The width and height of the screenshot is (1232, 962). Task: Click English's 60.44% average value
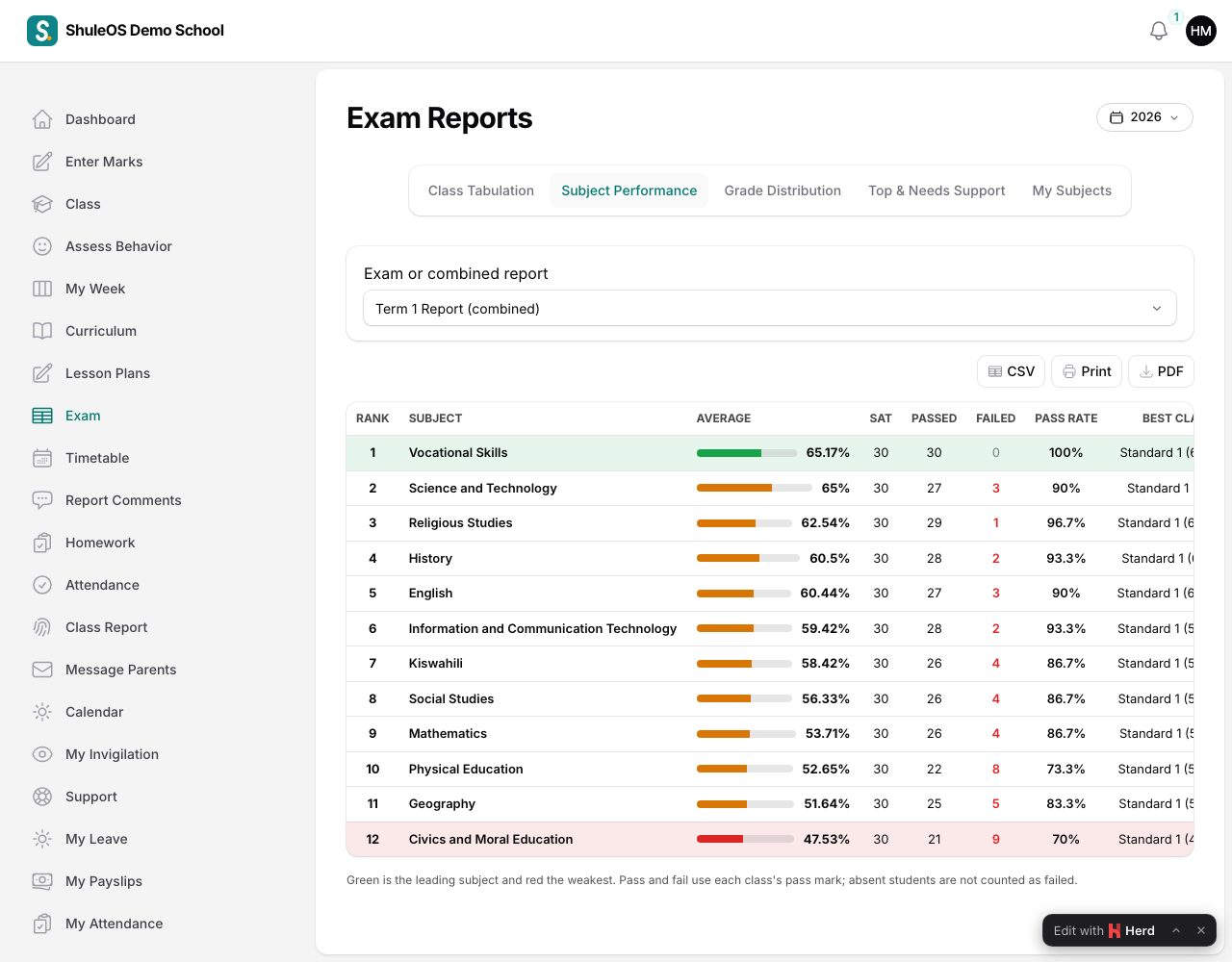pyautogui.click(x=825, y=594)
